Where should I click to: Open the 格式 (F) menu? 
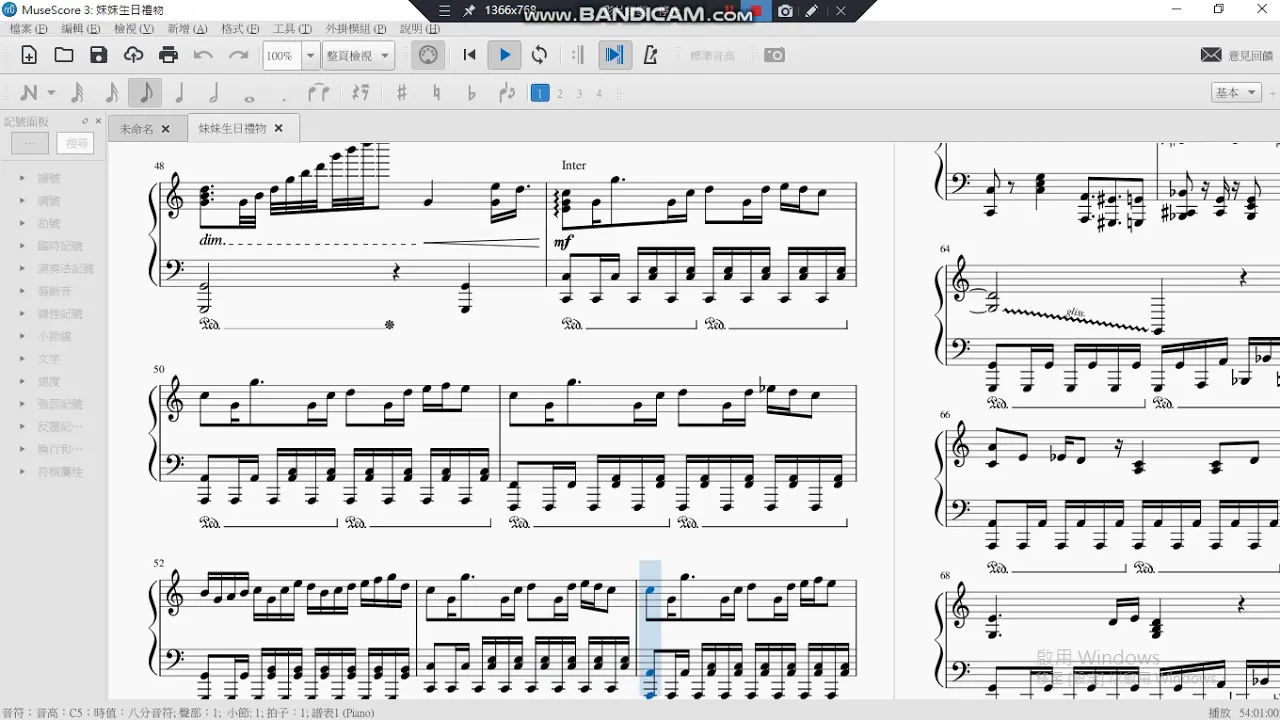(x=240, y=29)
